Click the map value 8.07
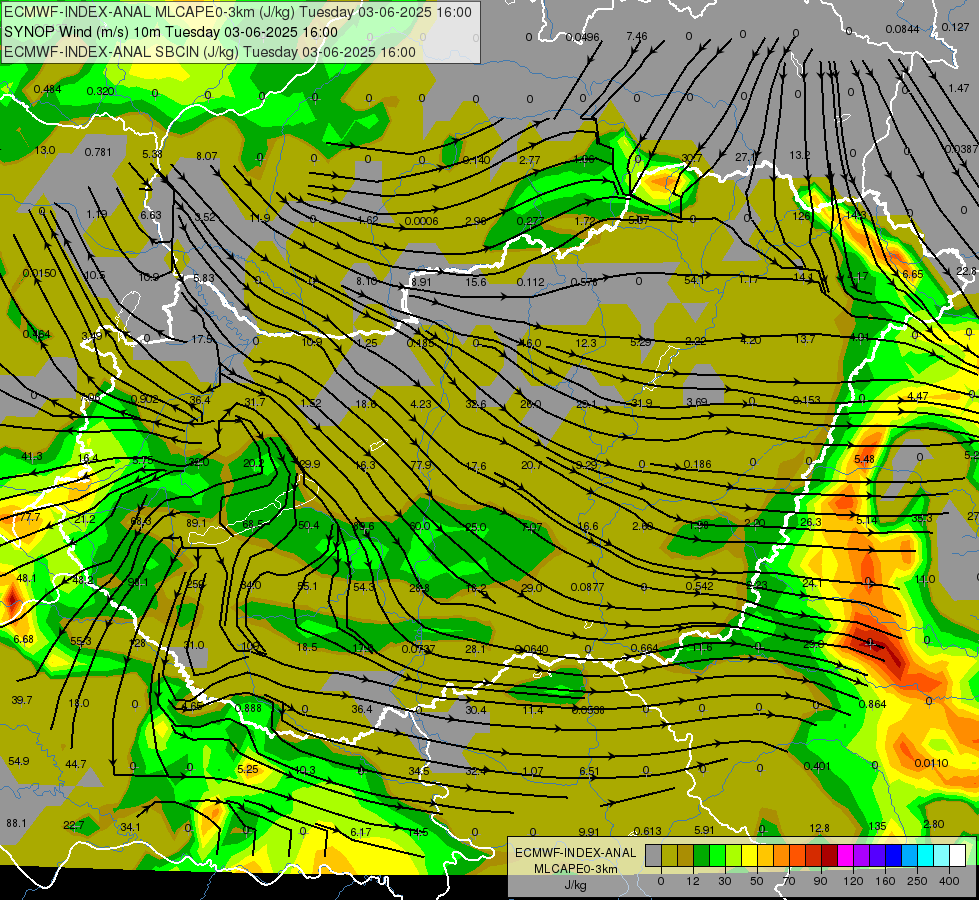This screenshot has height=900, width=979. pos(207,156)
